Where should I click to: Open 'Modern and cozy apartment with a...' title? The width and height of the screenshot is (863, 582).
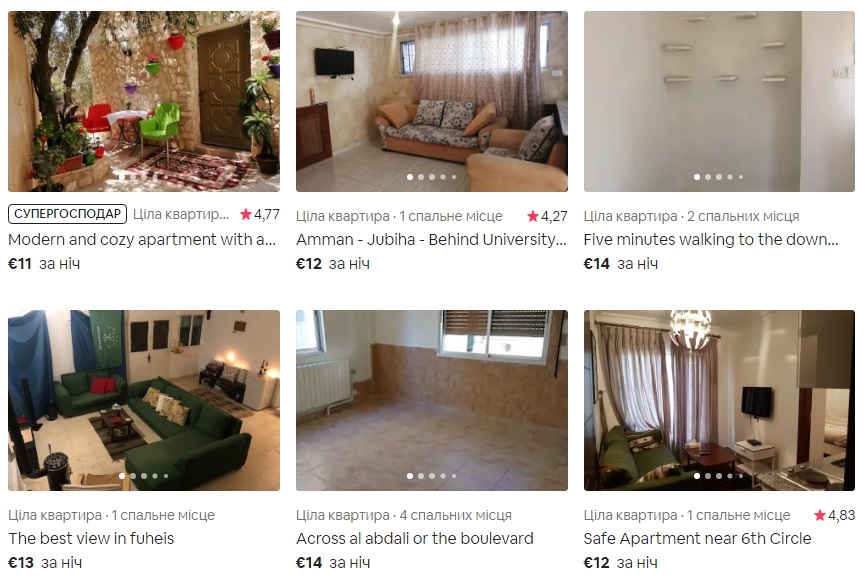point(142,240)
